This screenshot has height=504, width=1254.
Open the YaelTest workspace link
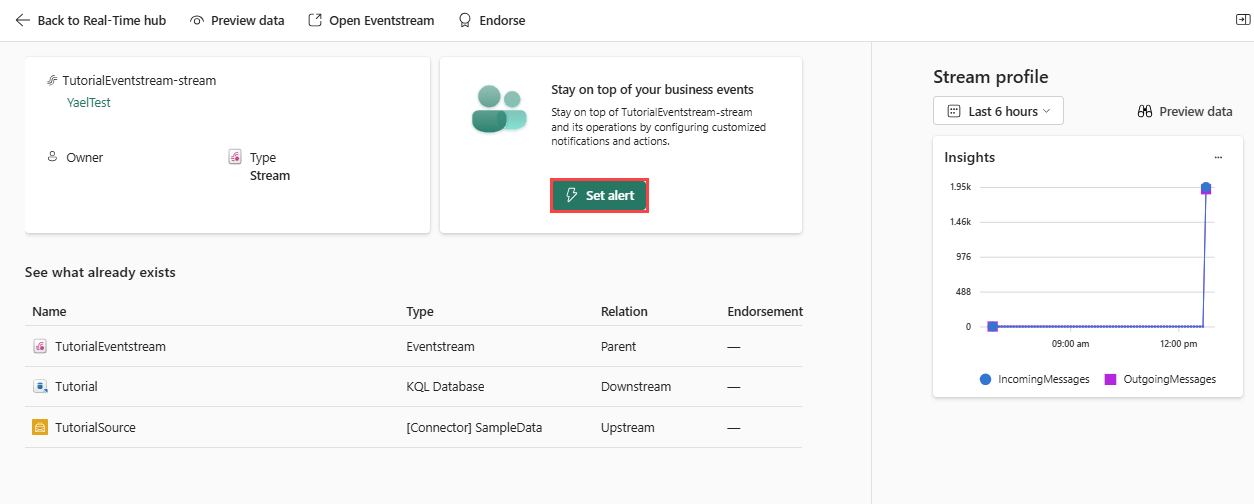(x=88, y=102)
